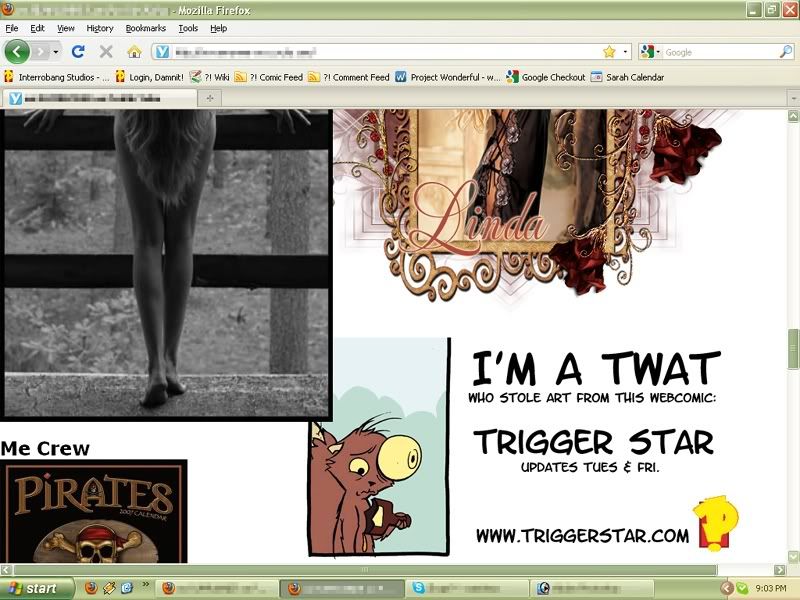Click the Google search input field
The image size is (800, 600).
click(720, 52)
